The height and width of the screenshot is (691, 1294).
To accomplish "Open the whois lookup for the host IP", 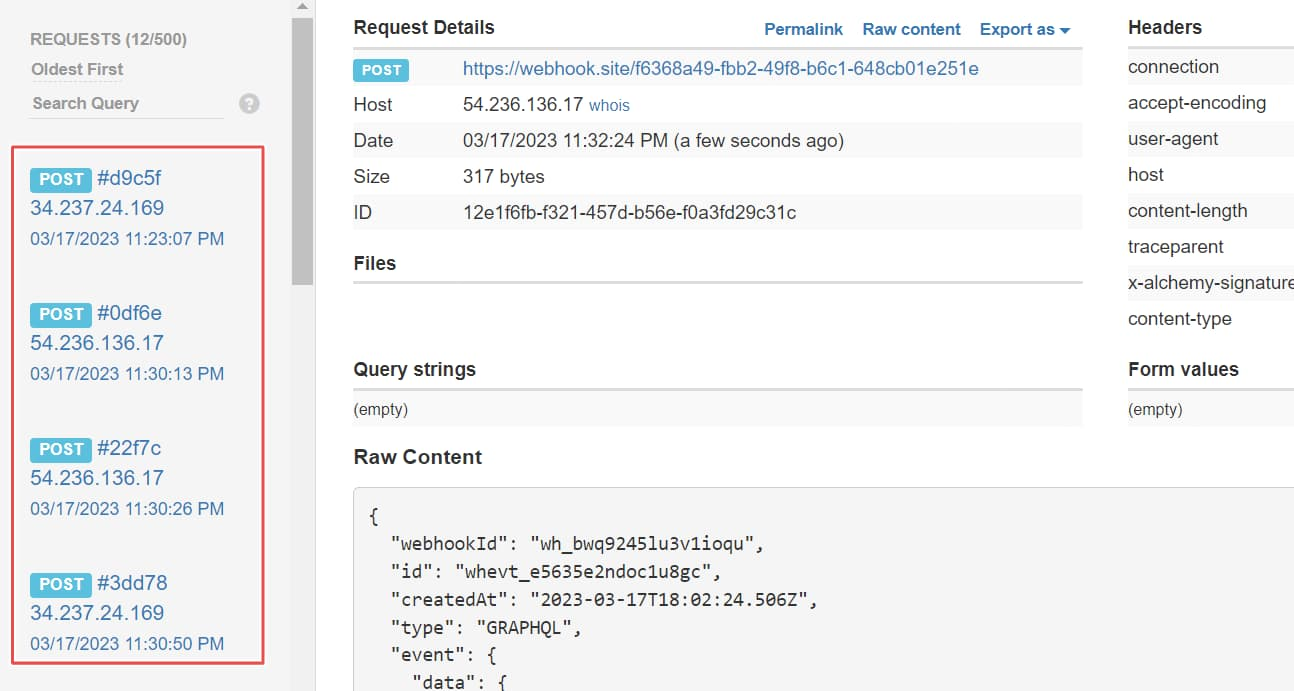I will (x=609, y=105).
